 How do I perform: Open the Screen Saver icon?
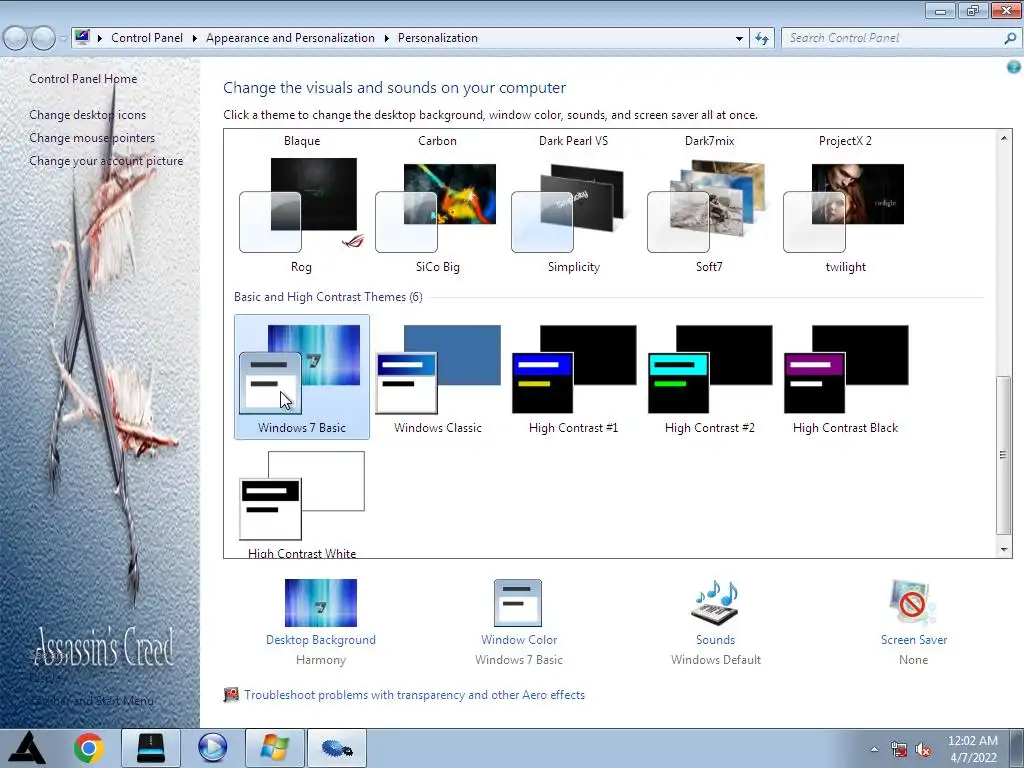(x=913, y=603)
